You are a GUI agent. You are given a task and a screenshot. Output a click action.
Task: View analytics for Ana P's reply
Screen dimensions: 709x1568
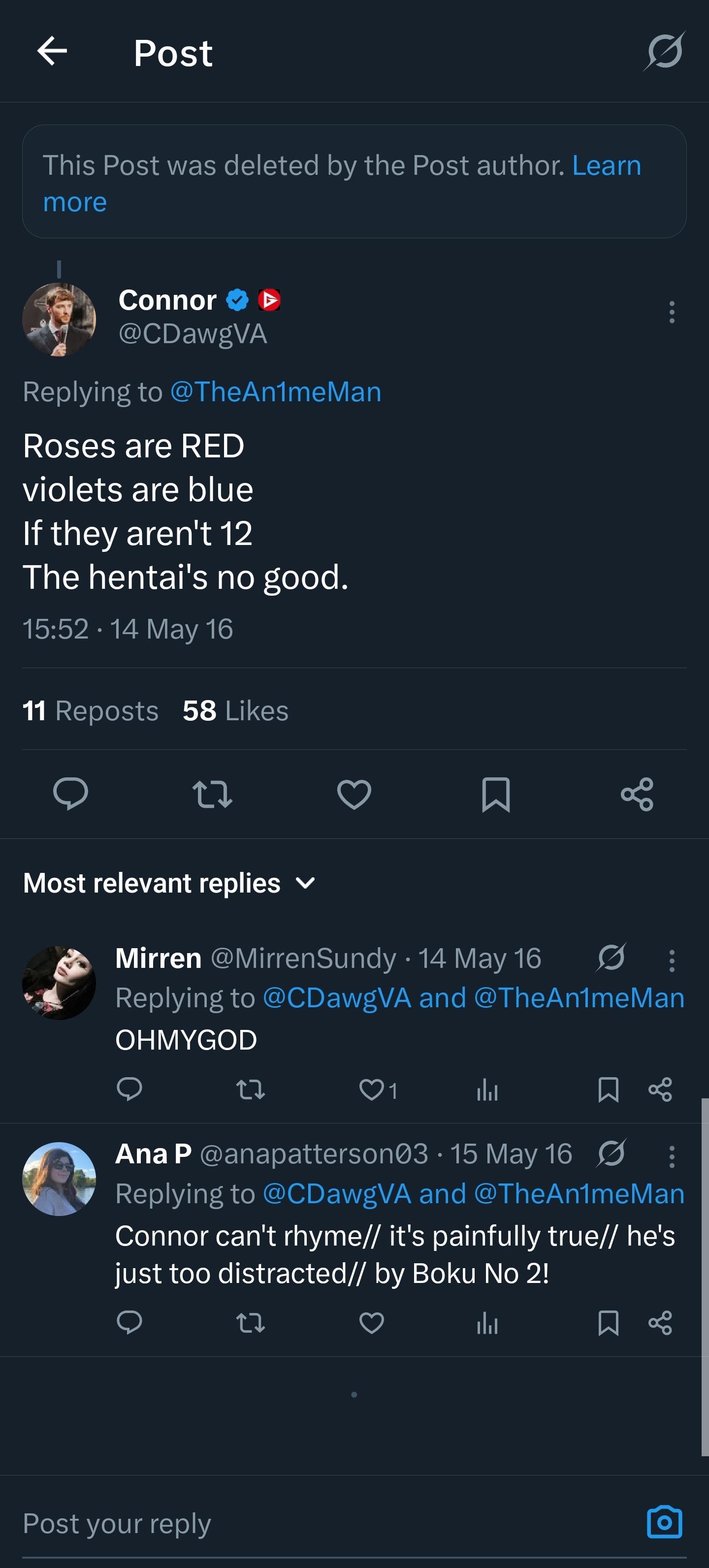tap(487, 1323)
